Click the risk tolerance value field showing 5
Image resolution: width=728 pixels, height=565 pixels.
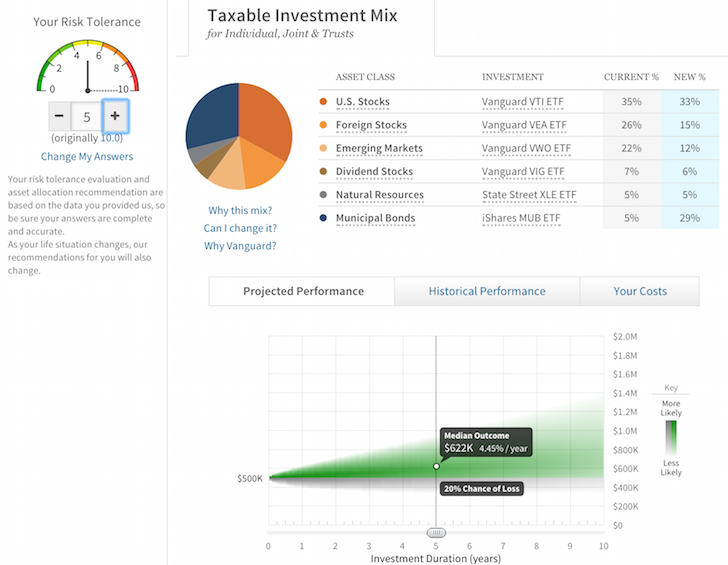(86, 117)
